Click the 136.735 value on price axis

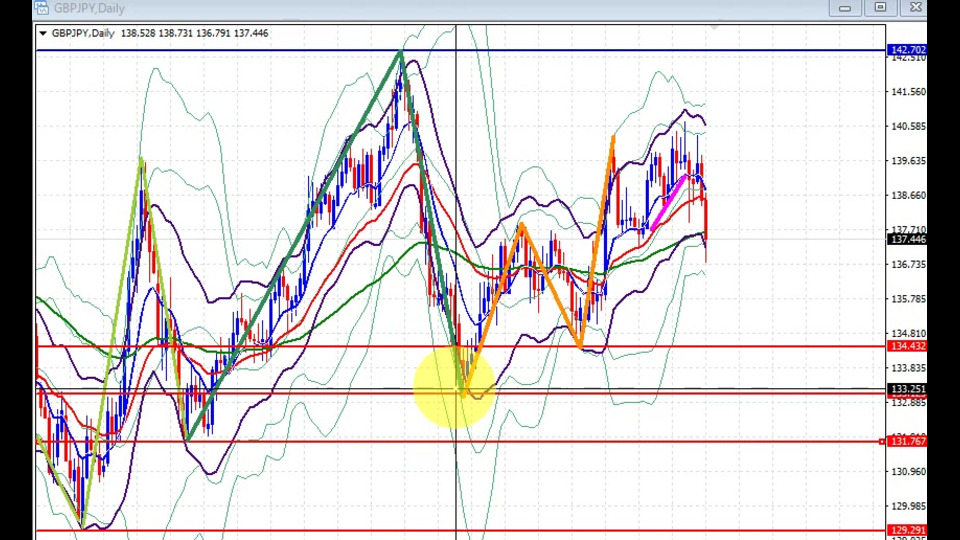[x=908, y=264]
